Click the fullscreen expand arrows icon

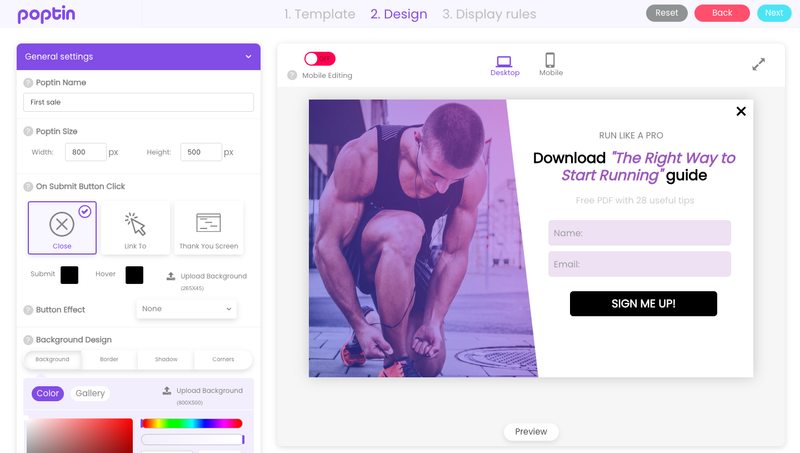click(759, 64)
